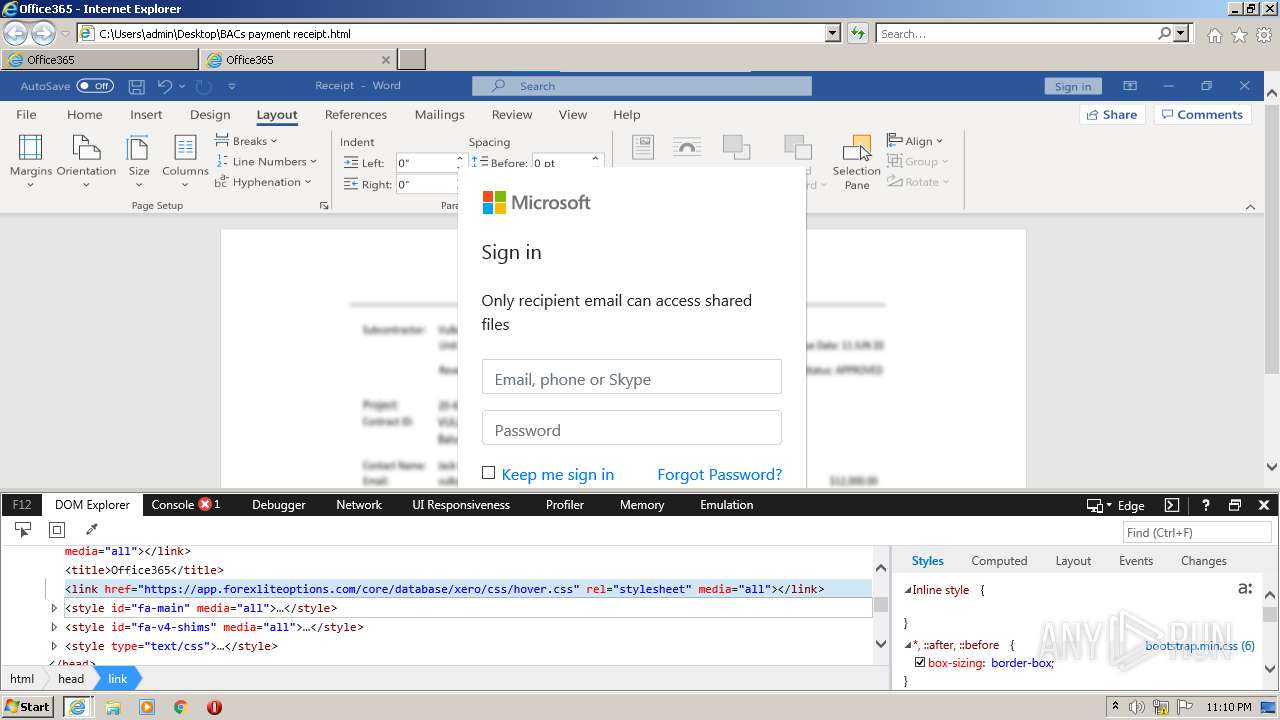Click the Email, phone or Skype field
The height and width of the screenshot is (720, 1280).
point(631,377)
